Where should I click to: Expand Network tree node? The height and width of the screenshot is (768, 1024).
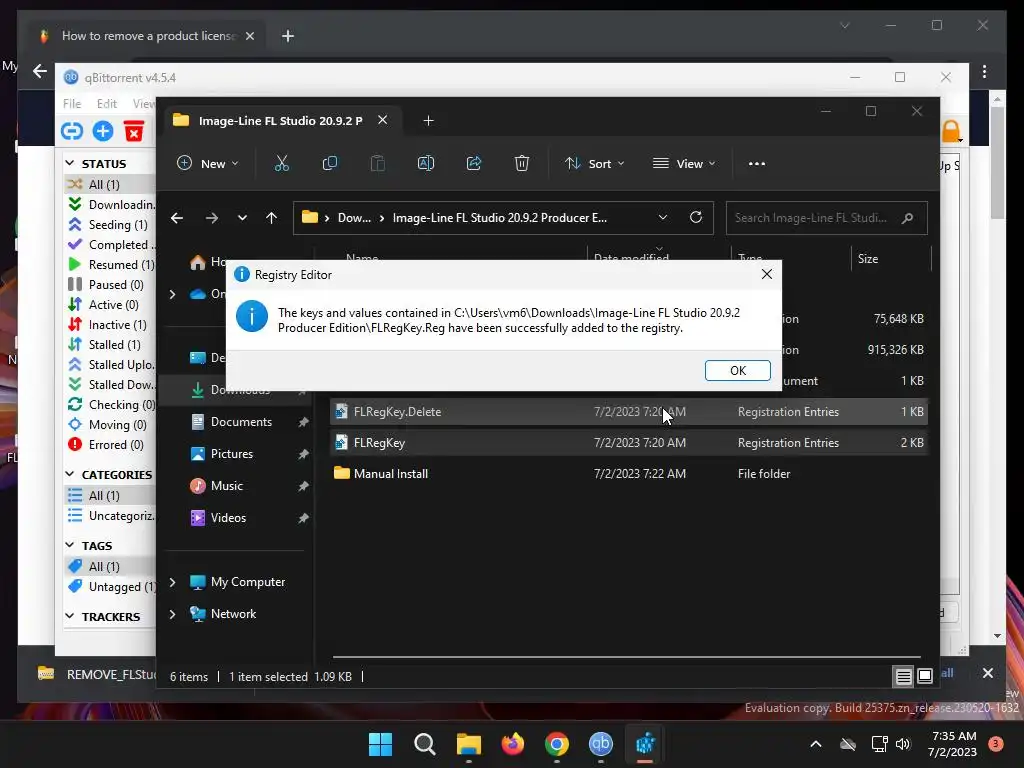click(x=172, y=614)
